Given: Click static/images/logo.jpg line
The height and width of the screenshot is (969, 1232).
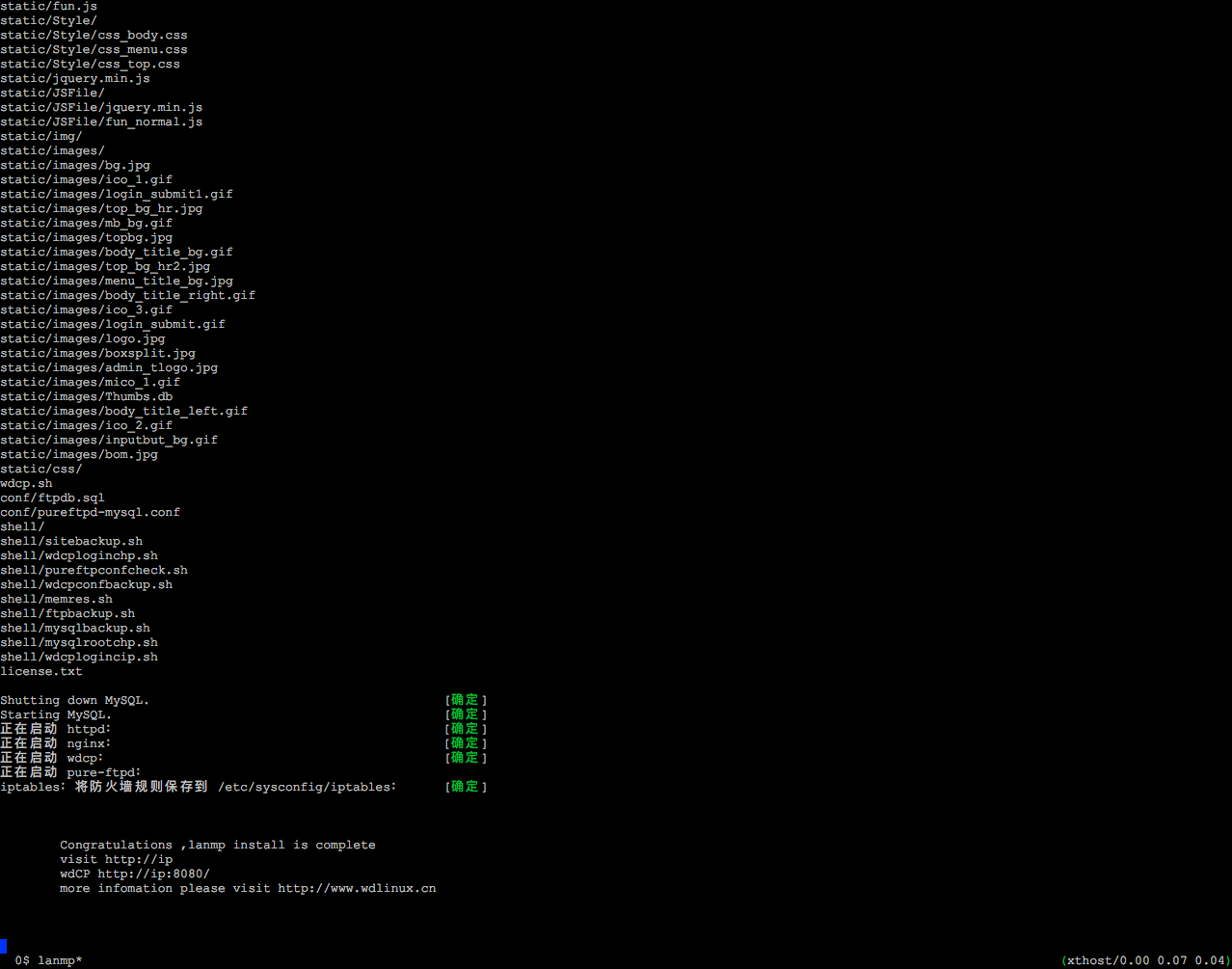Looking at the screenshot, I should tap(83, 338).
